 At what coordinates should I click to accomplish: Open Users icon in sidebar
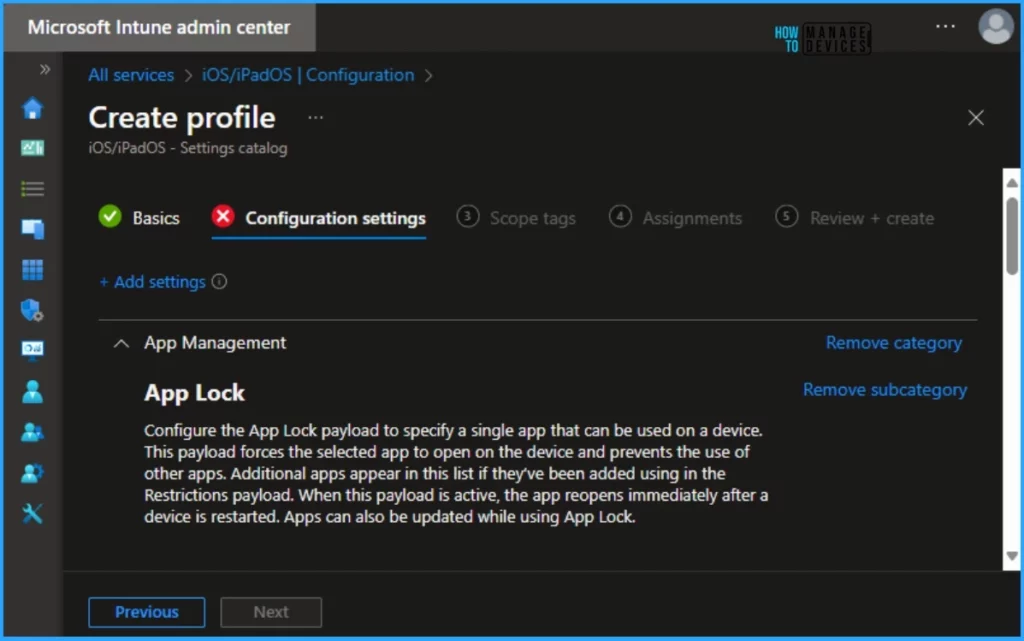[x=32, y=392]
